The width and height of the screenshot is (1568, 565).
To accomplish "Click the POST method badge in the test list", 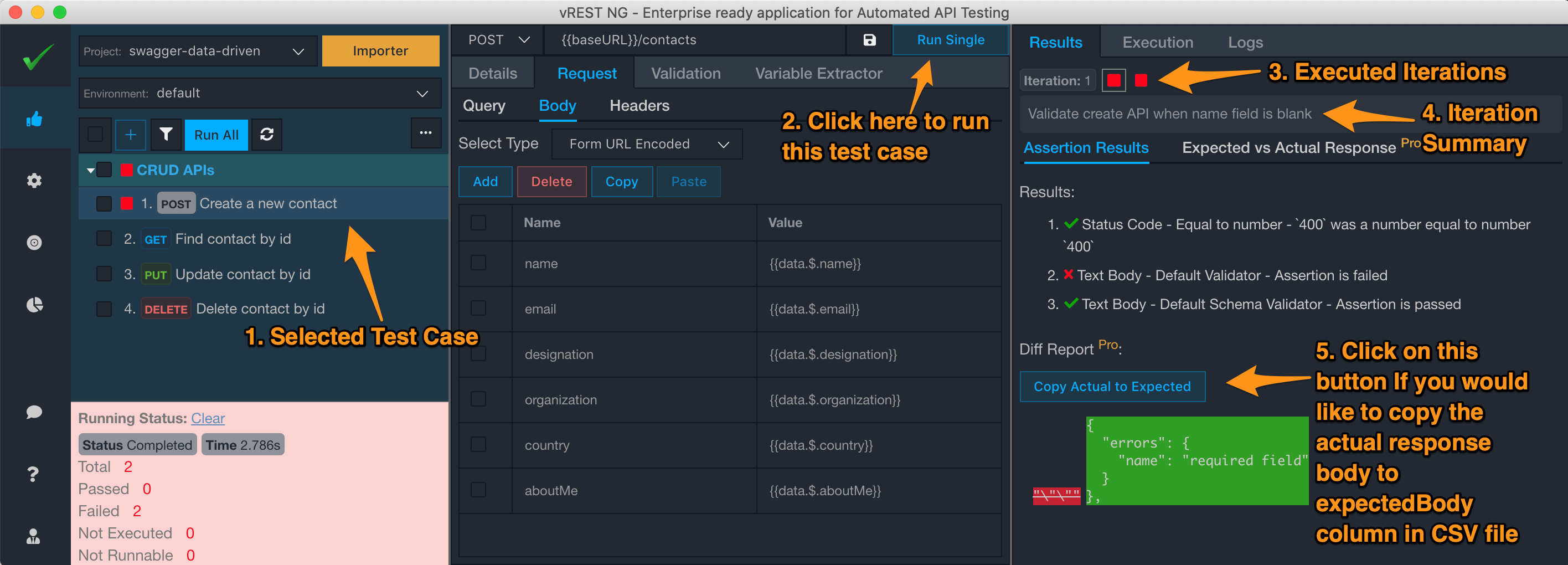I will (x=176, y=203).
